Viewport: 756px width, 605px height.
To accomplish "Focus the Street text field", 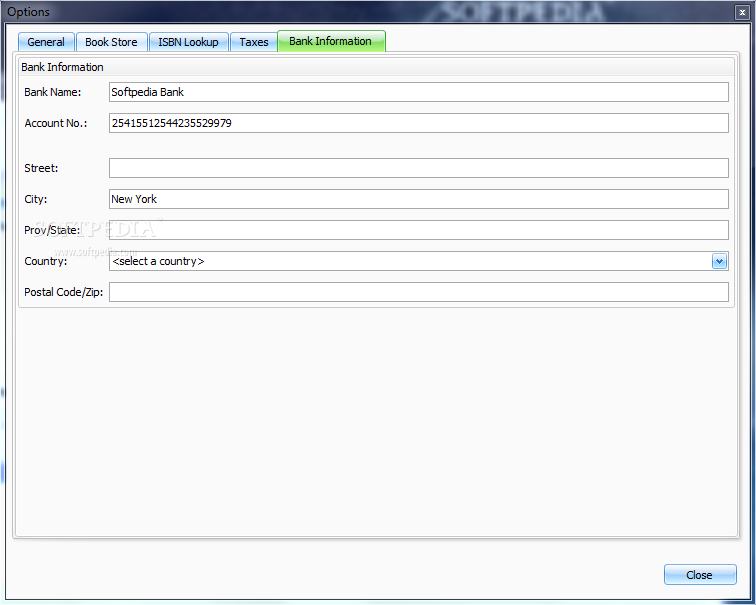I will (418, 168).
